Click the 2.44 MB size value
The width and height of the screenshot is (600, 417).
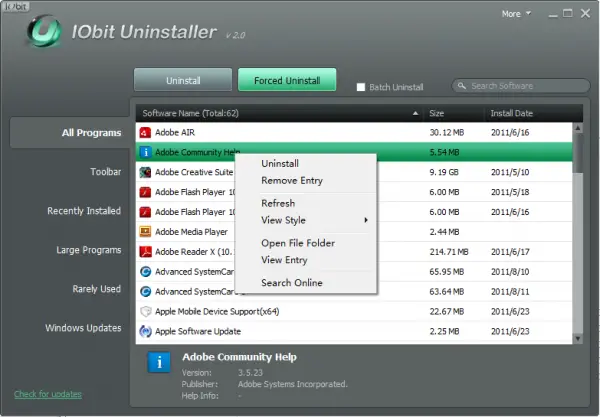pyautogui.click(x=444, y=232)
